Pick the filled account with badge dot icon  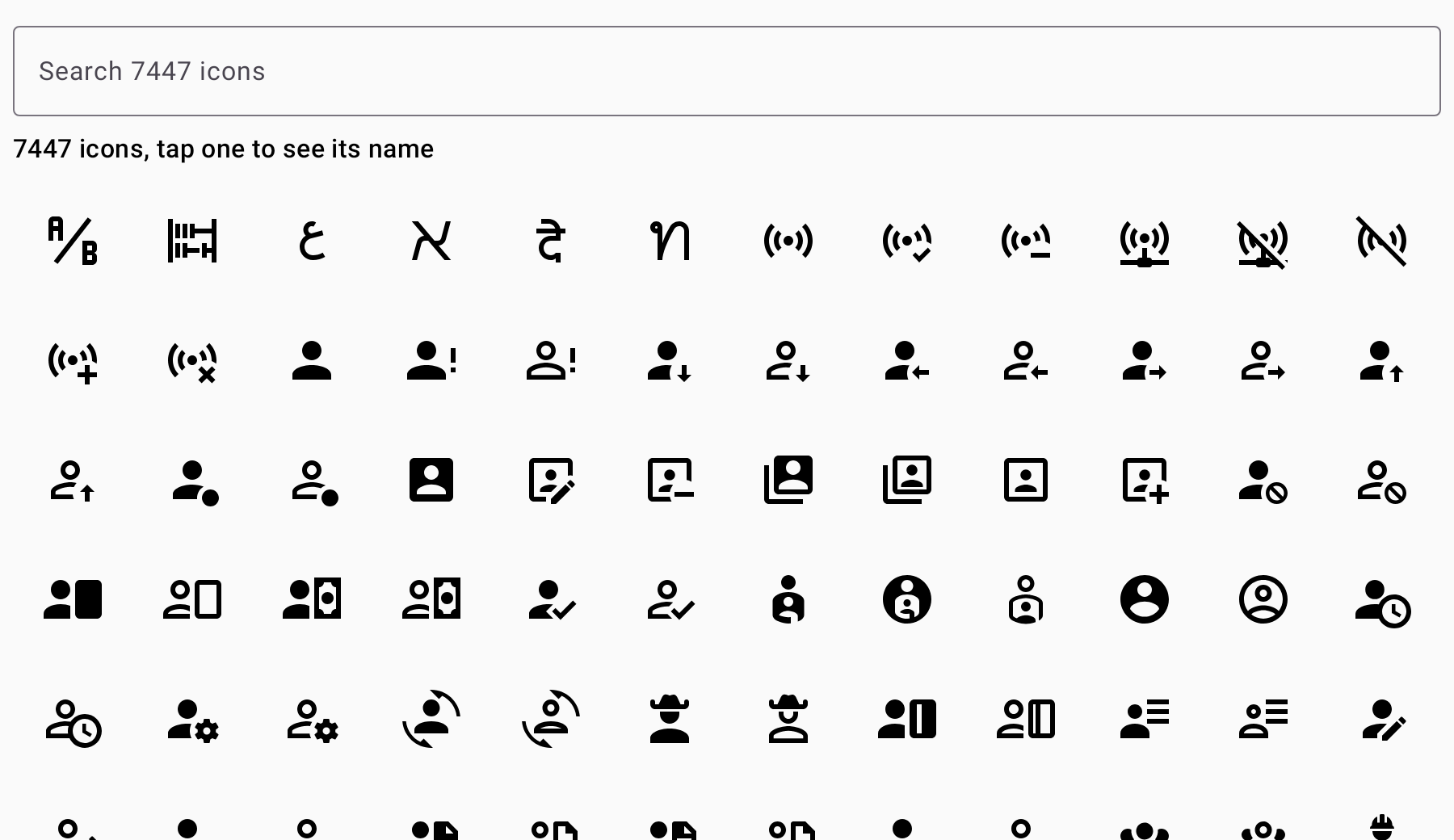(195, 482)
